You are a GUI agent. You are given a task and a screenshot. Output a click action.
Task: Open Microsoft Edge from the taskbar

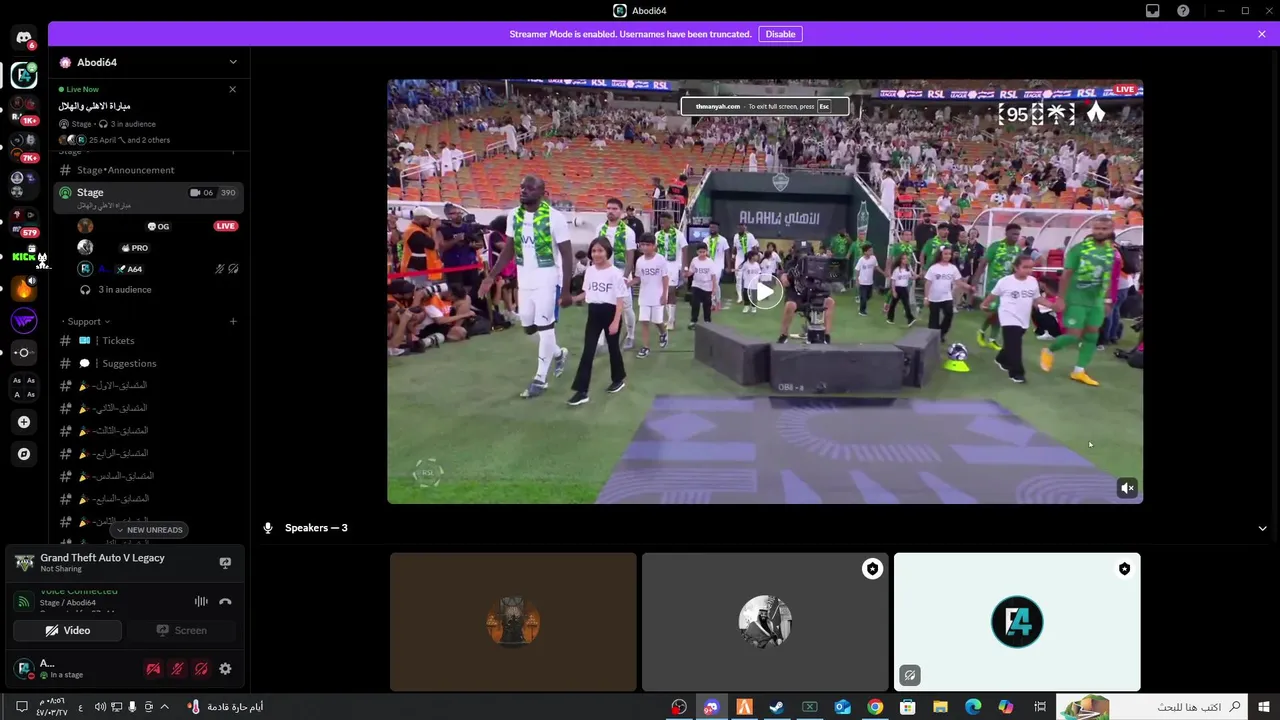(x=973, y=707)
